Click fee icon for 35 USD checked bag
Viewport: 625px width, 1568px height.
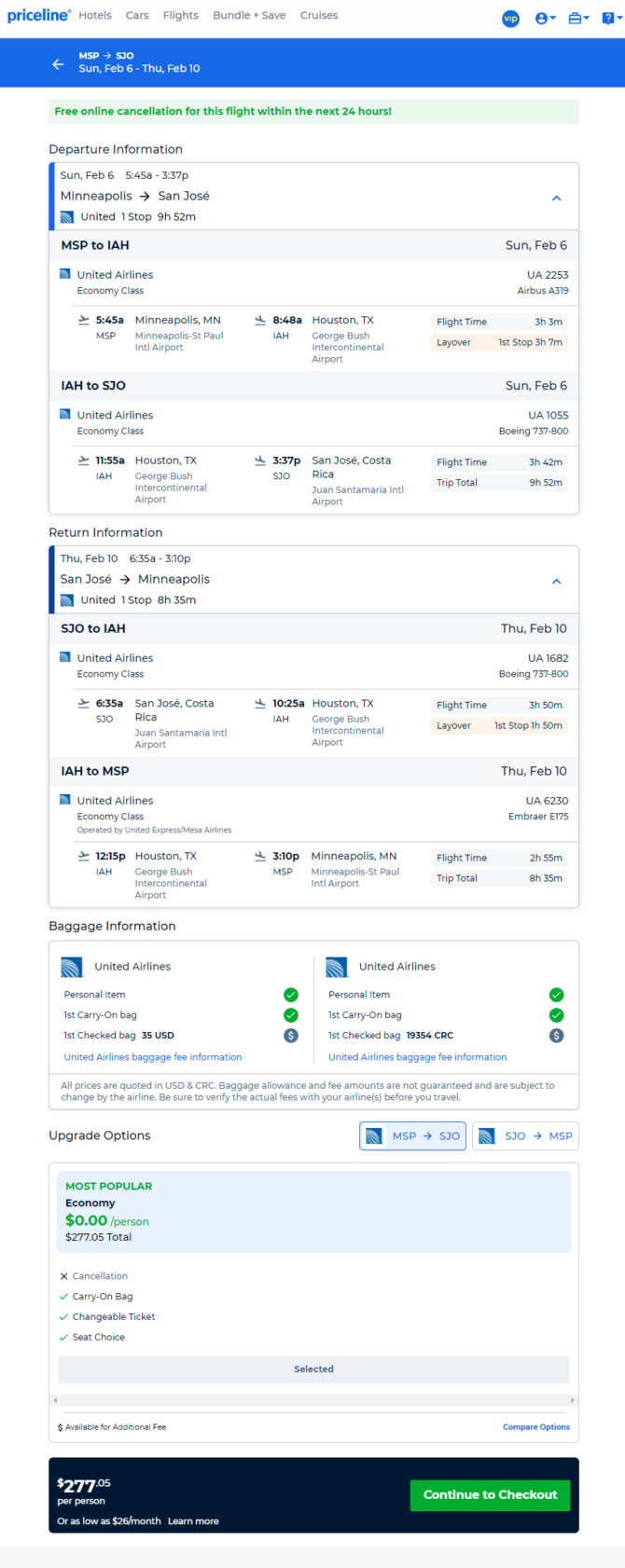tap(291, 1036)
